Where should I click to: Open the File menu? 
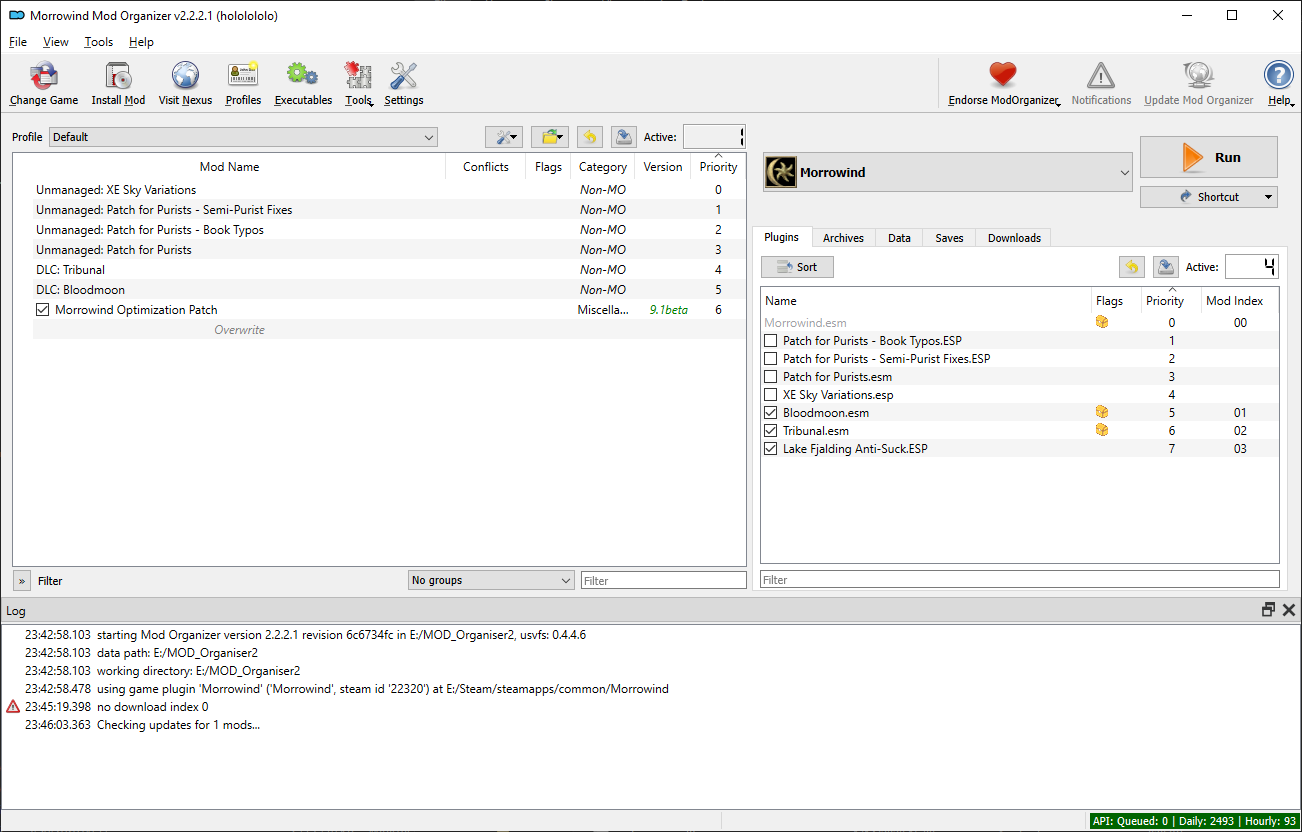18,42
